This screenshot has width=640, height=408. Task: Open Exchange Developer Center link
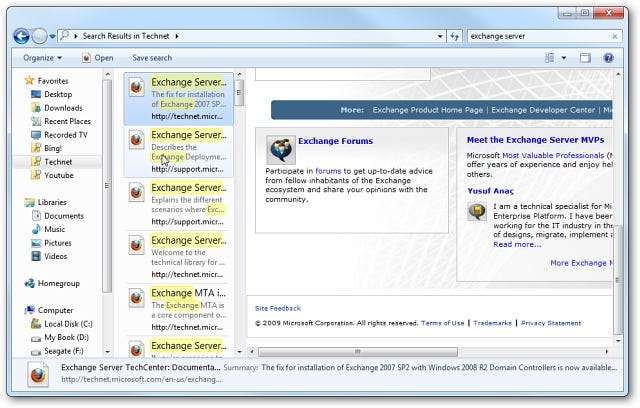[543, 110]
